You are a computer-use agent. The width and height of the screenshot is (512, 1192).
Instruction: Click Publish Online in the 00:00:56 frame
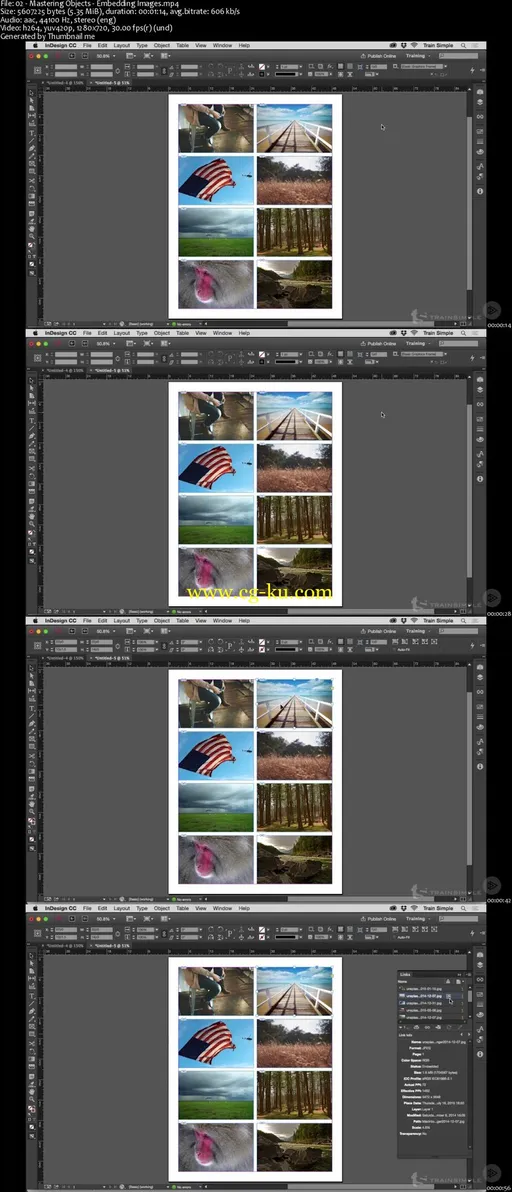pos(378,918)
